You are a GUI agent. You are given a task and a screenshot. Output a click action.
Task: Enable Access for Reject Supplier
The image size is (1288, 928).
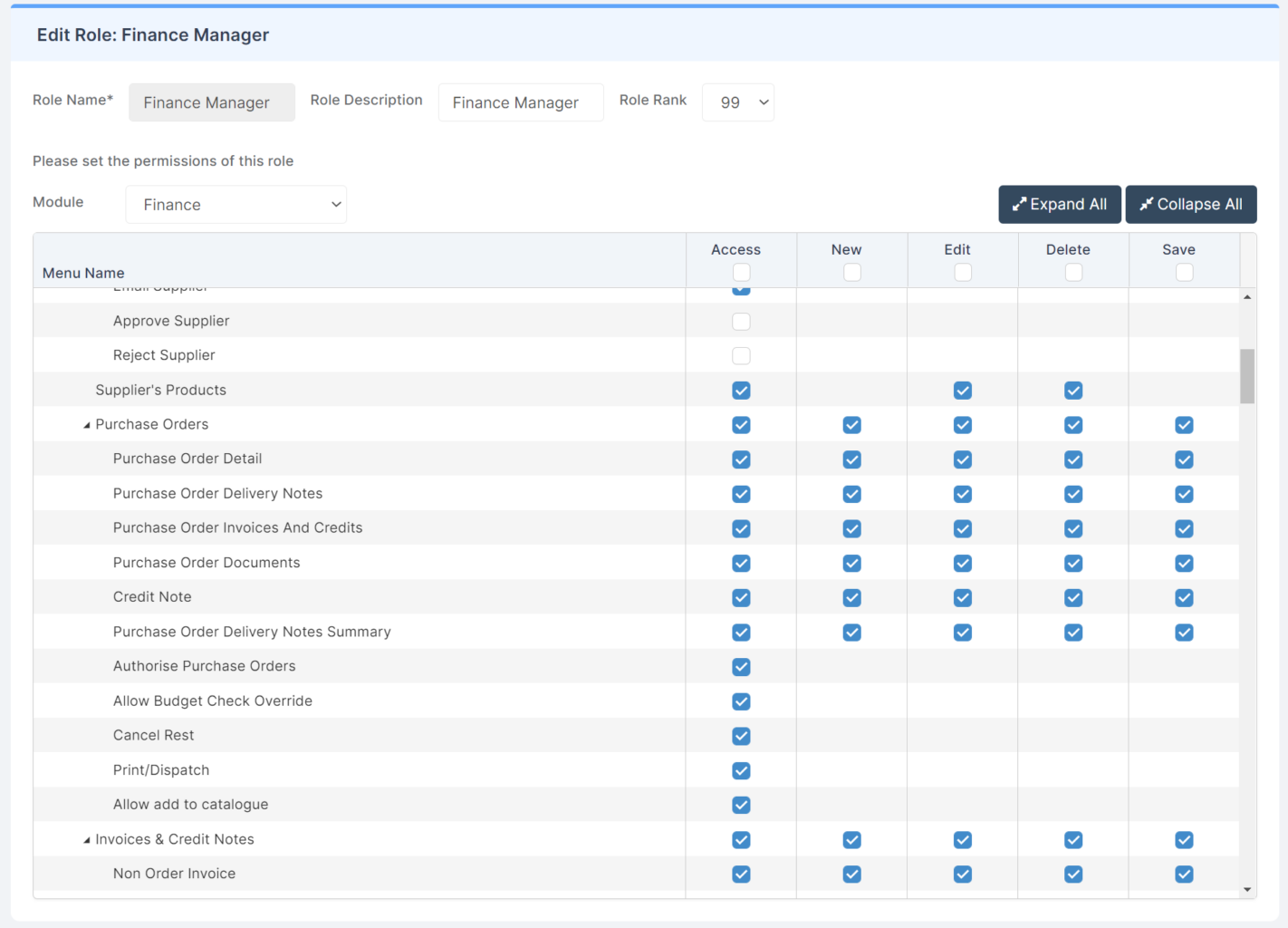coord(741,356)
